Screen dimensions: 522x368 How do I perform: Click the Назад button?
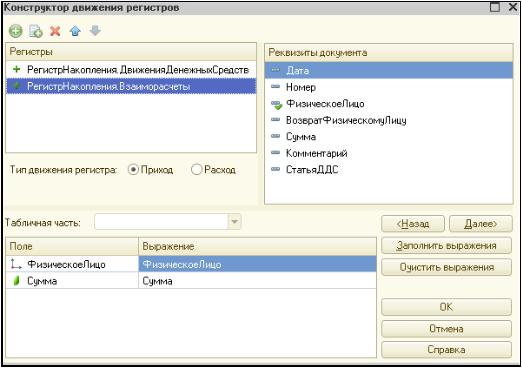pos(413,224)
